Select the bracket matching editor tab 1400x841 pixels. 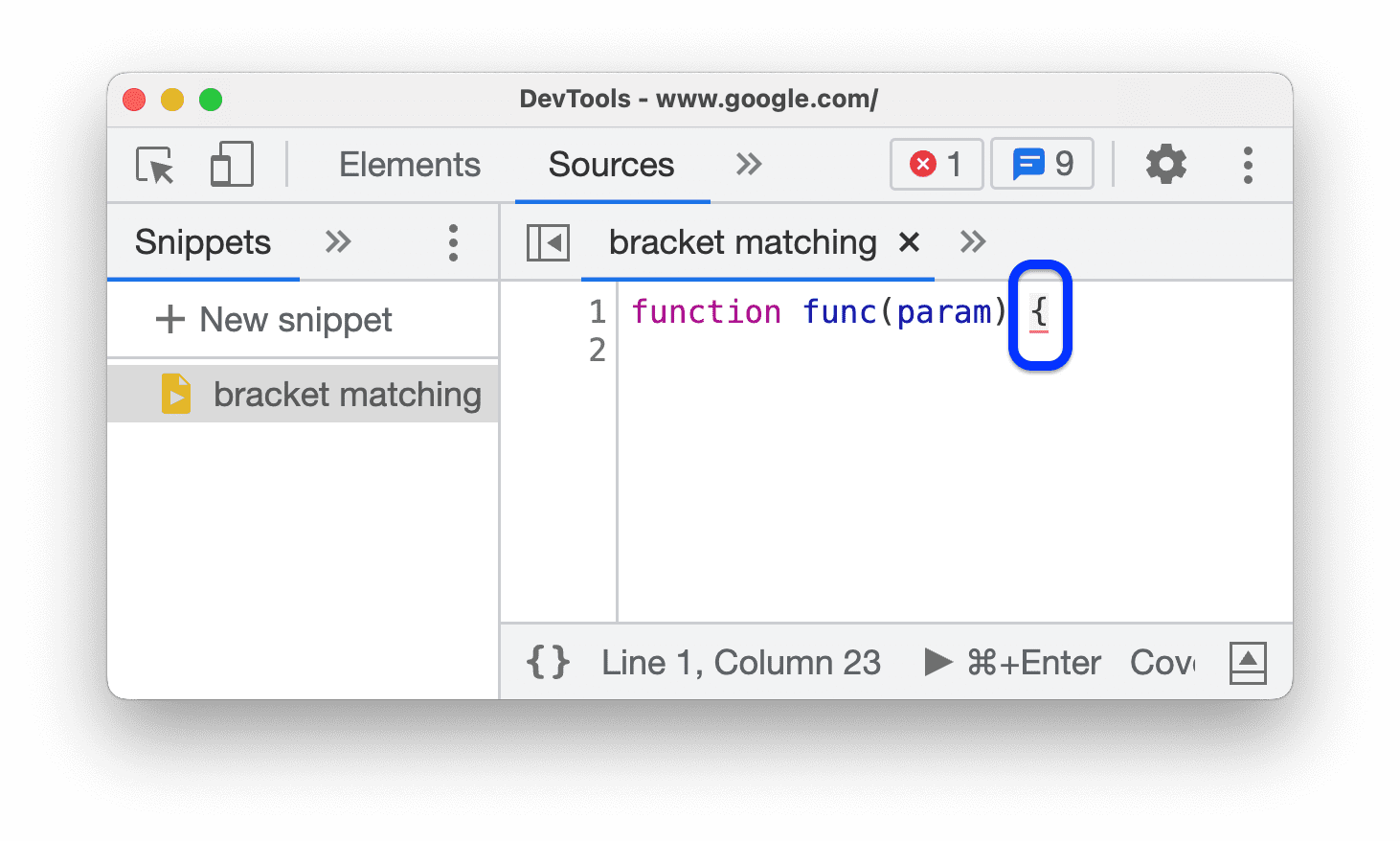coord(743,242)
